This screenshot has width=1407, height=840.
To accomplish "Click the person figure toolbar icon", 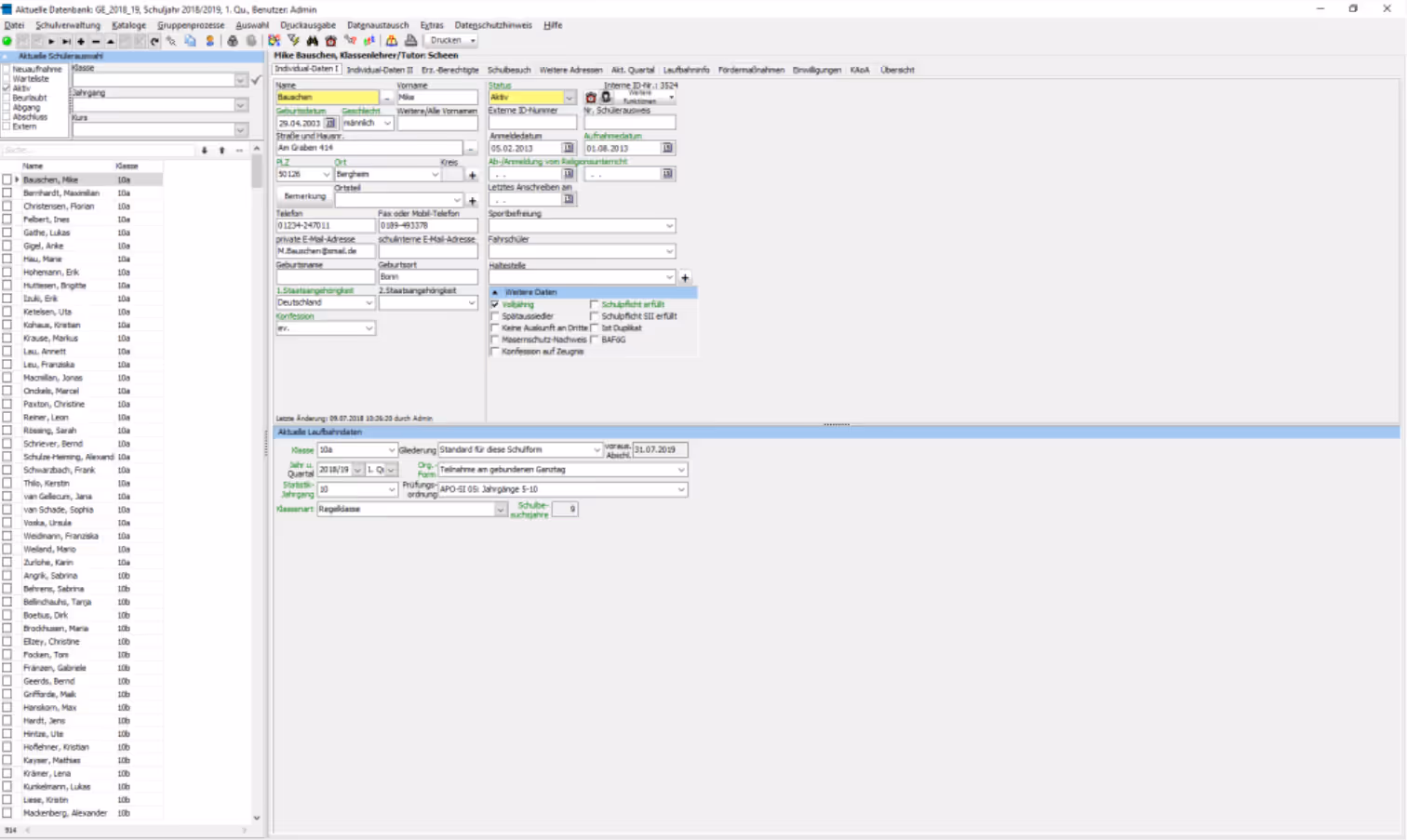I will (x=209, y=41).
